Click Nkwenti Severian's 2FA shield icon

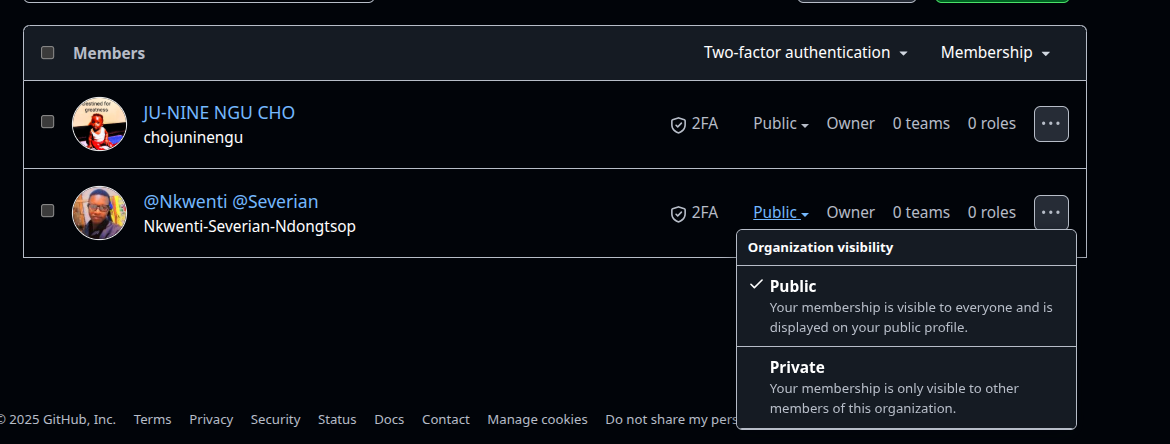click(678, 213)
